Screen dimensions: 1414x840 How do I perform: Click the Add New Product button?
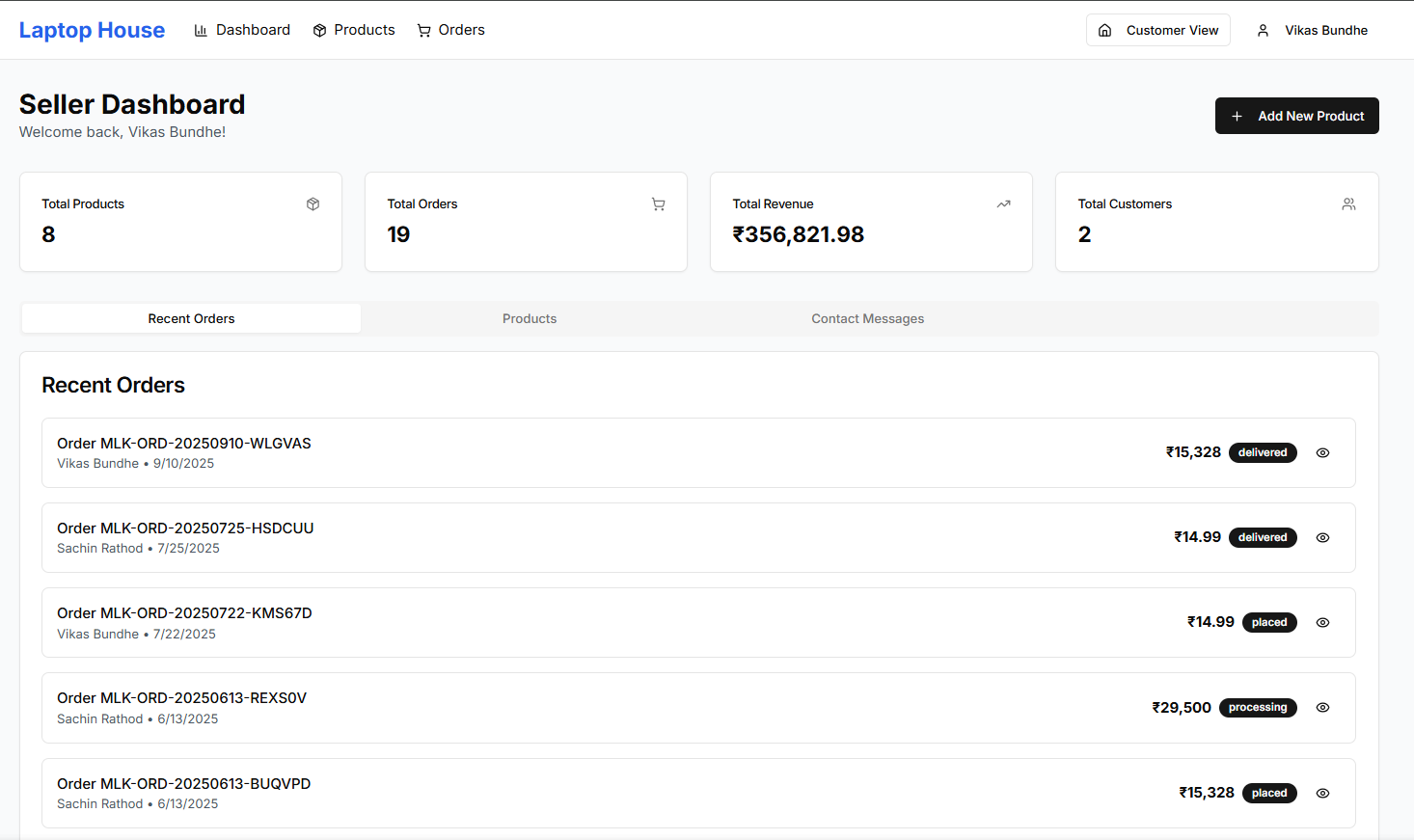[1296, 116]
